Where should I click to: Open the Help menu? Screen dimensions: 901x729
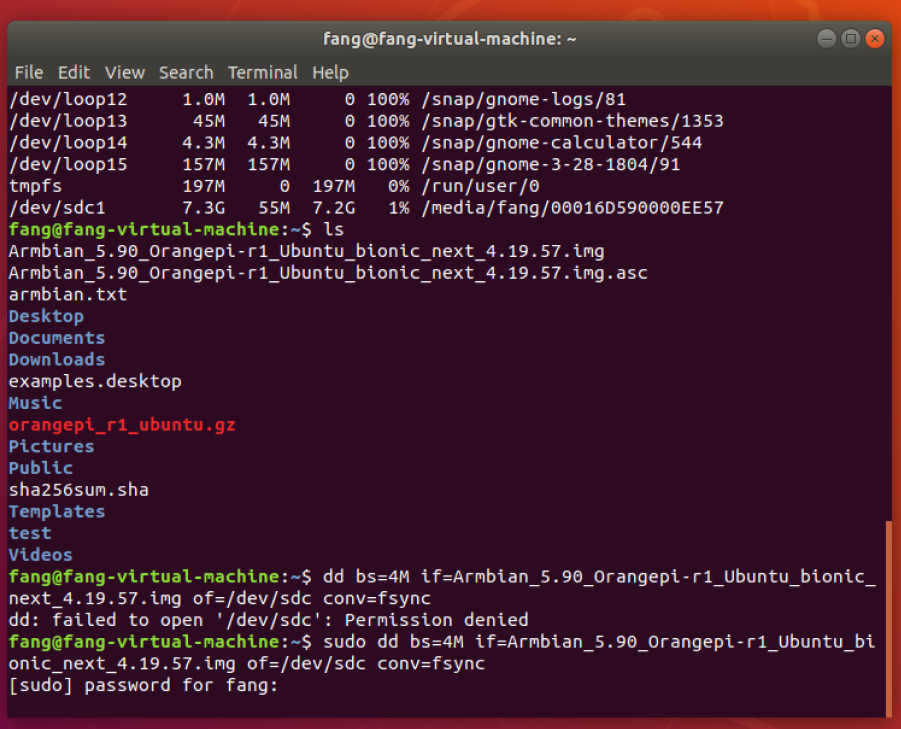330,72
